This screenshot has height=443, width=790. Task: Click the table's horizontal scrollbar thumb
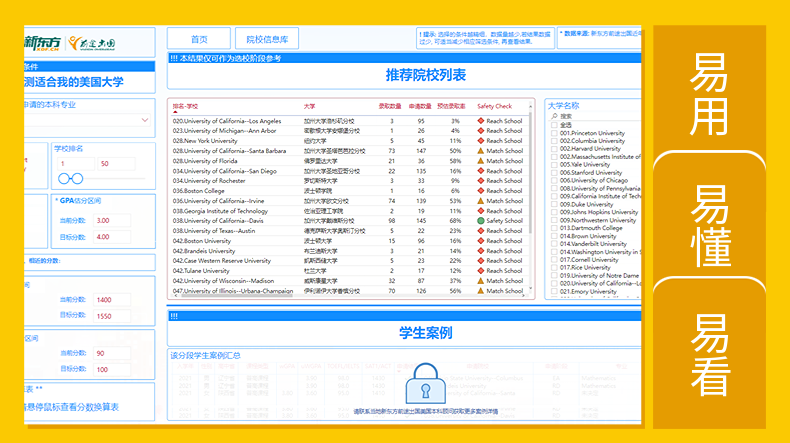coord(237,296)
